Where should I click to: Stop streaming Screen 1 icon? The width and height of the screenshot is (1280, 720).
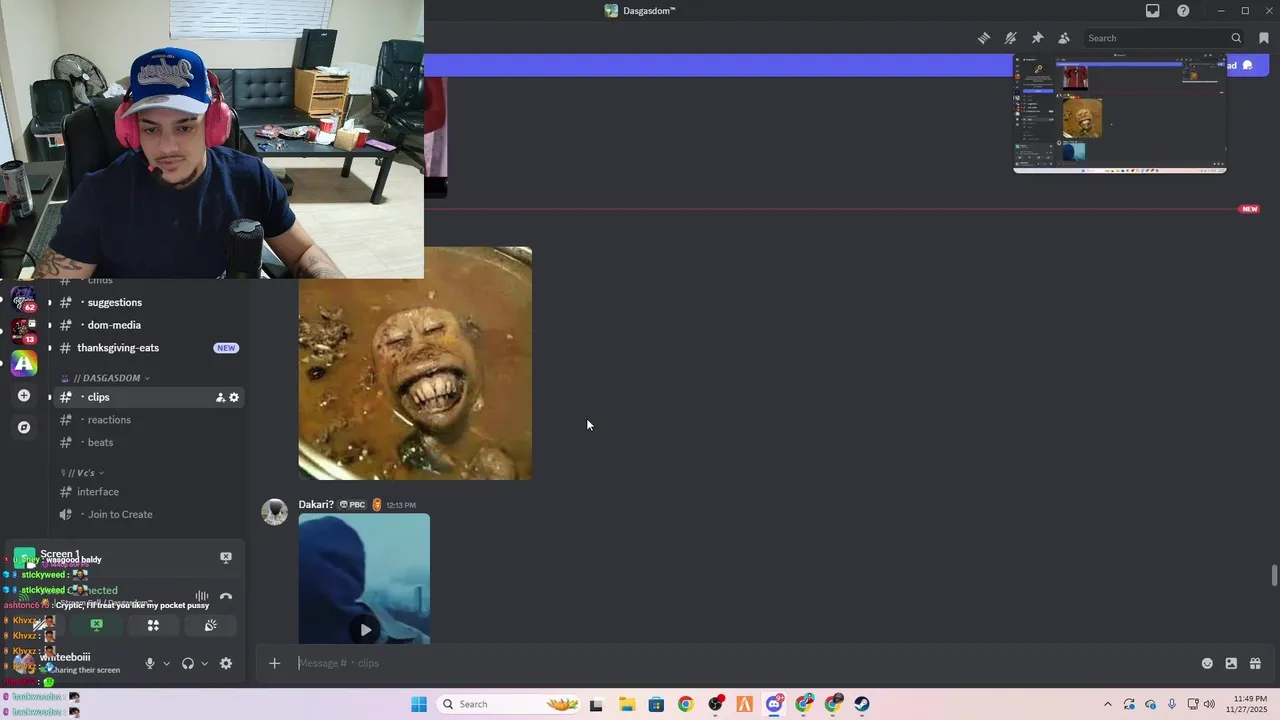pyautogui.click(x=226, y=557)
